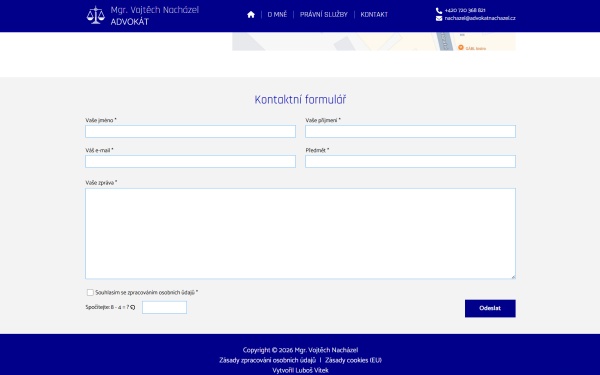Focus the Váš e-mail input field
Image resolution: width=600 pixels, height=375 pixels.
click(190, 161)
